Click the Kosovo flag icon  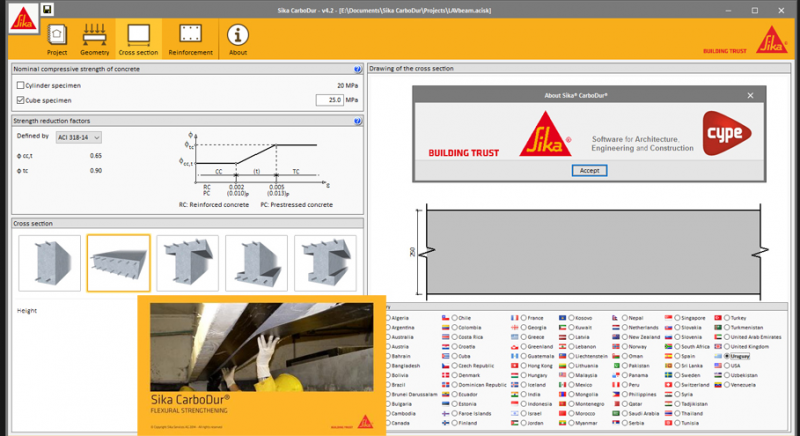[562, 318]
